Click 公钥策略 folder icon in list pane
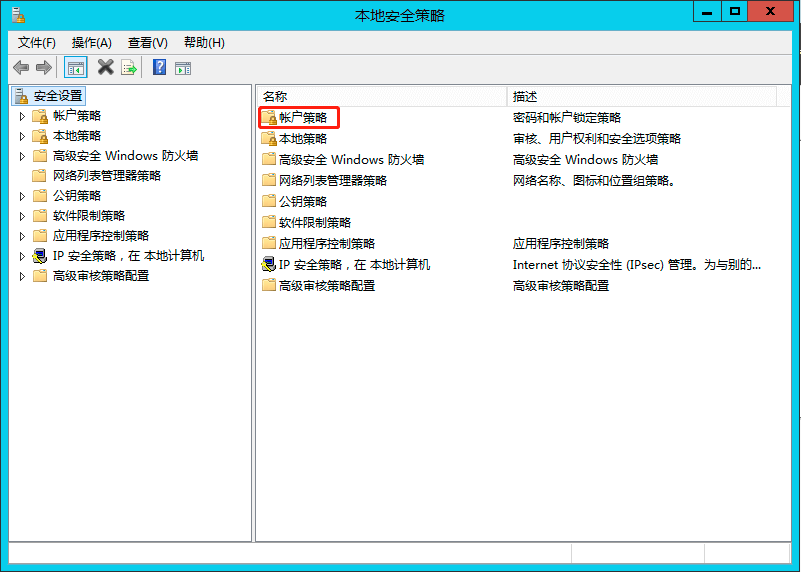801x572 pixels. click(269, 201)
